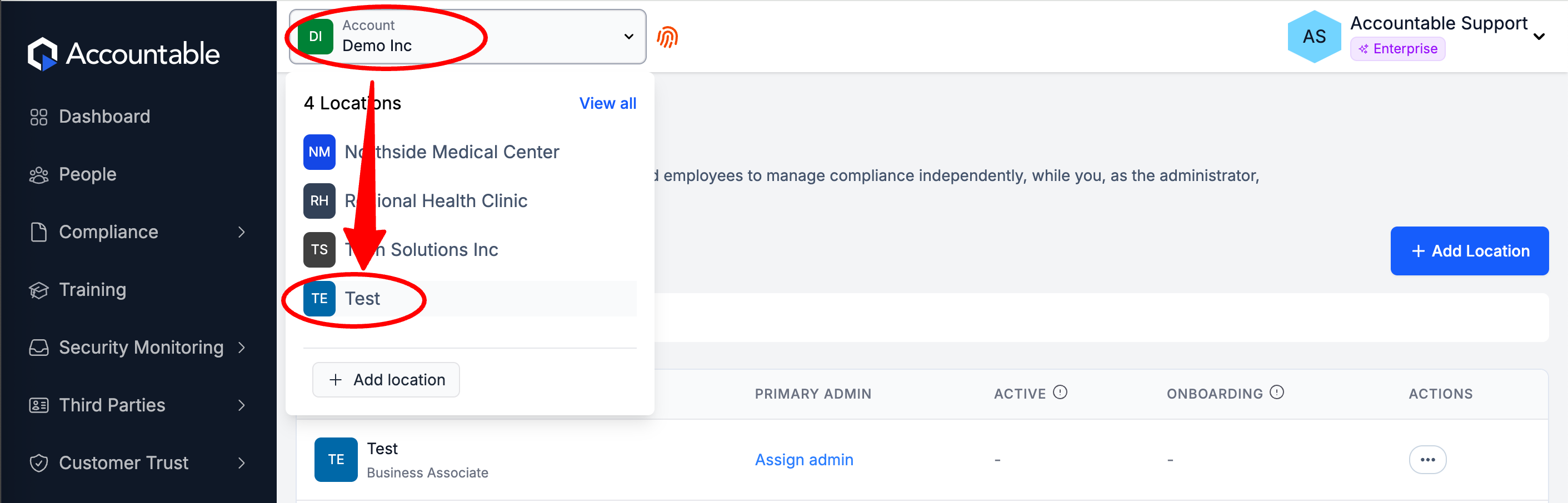This screenshot has height=503, width=1568.
Task: Click the 4 Locations heading
Action: coord(352,103)
